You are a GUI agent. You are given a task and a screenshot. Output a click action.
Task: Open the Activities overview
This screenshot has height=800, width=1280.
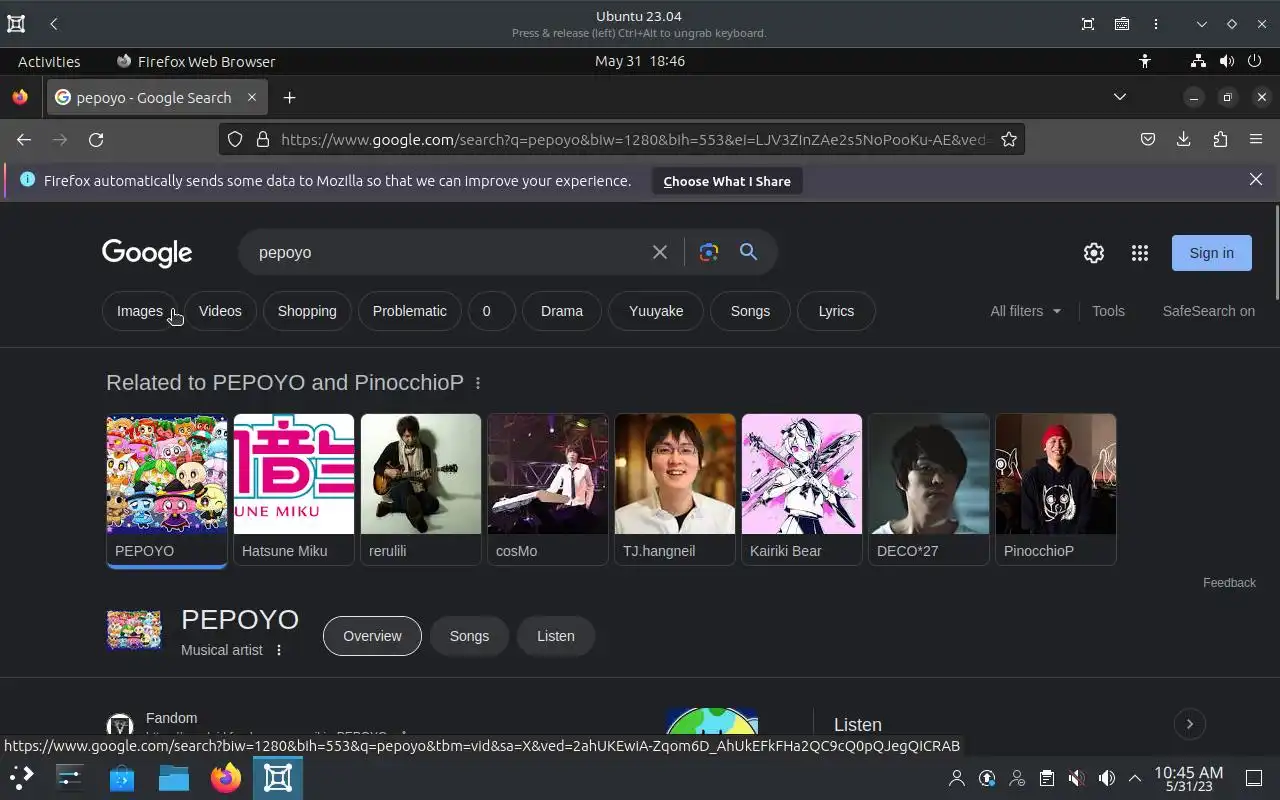tap(49, 61)
